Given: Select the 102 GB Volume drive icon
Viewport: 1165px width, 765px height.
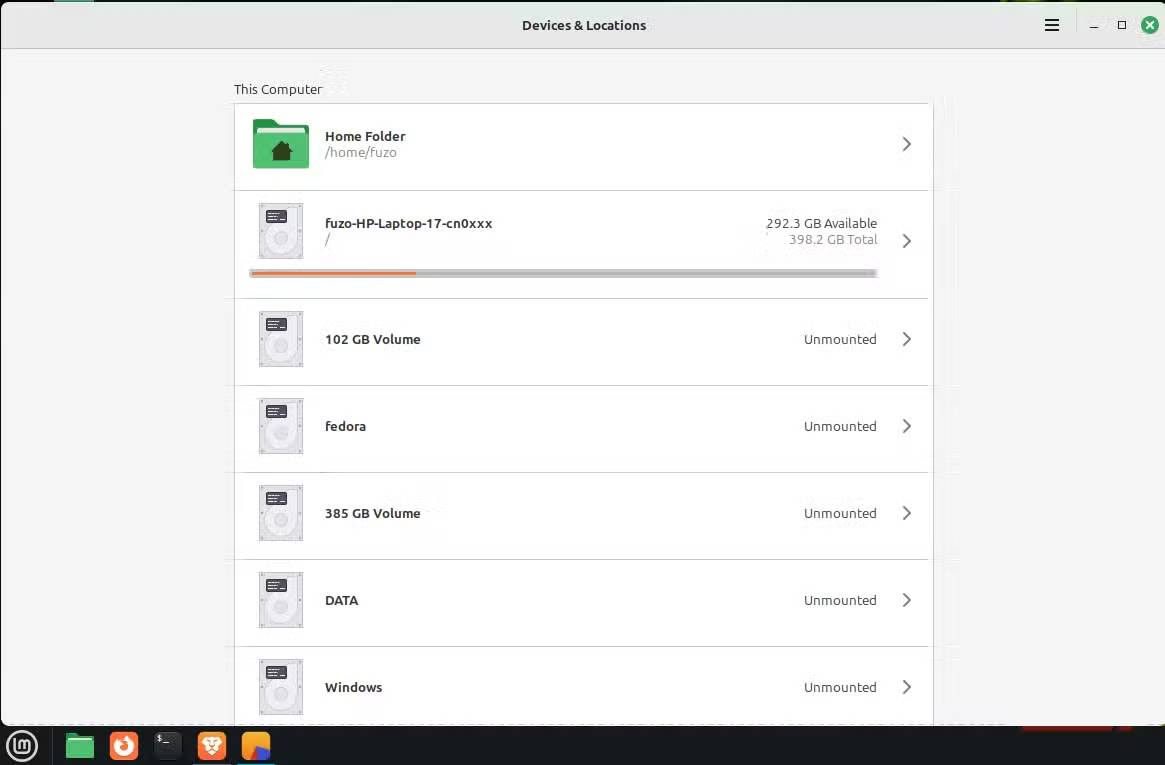Looking at the screenshot, I should (x=280, y=339).
